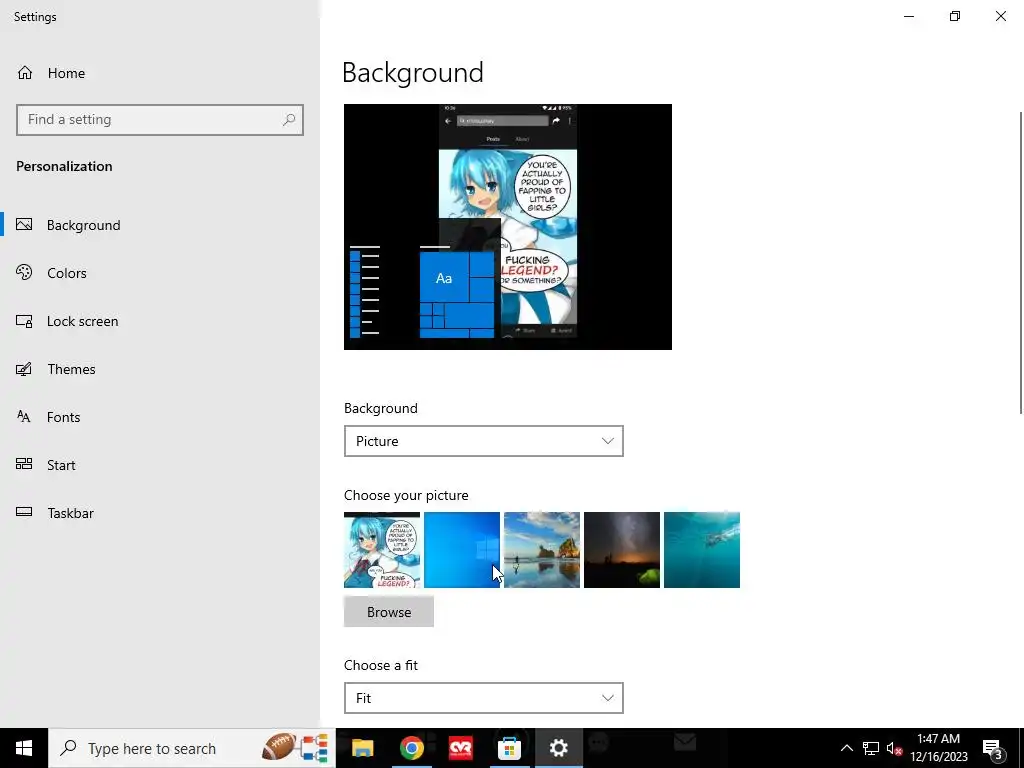This screenshot has height=768, width=1024.
Task: Click the magnifier icon in Find a setting
Action: [x=289, y=120]
